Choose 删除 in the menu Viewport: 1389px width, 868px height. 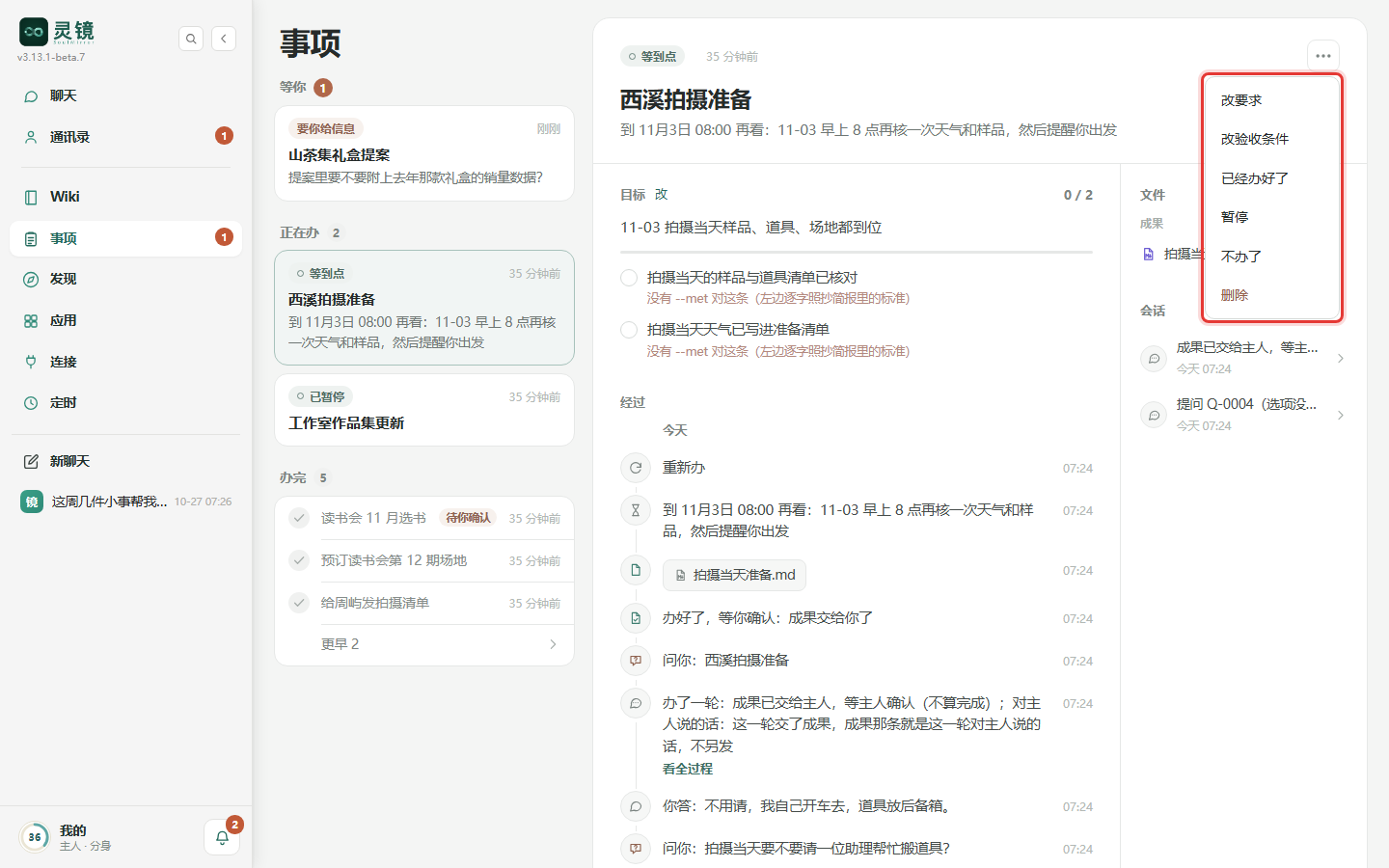coord(1272,295)
